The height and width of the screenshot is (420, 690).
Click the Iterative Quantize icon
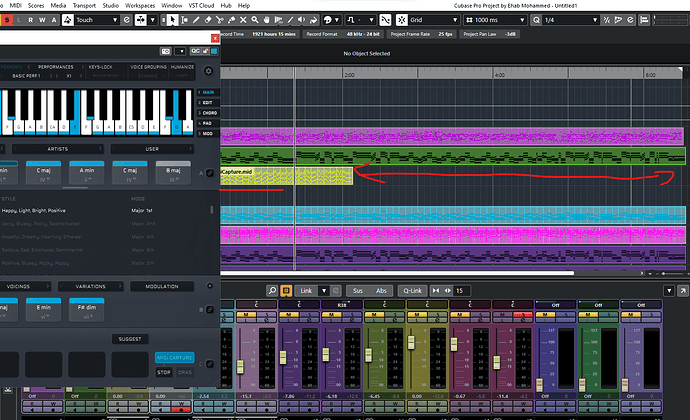tap(607, 20)
